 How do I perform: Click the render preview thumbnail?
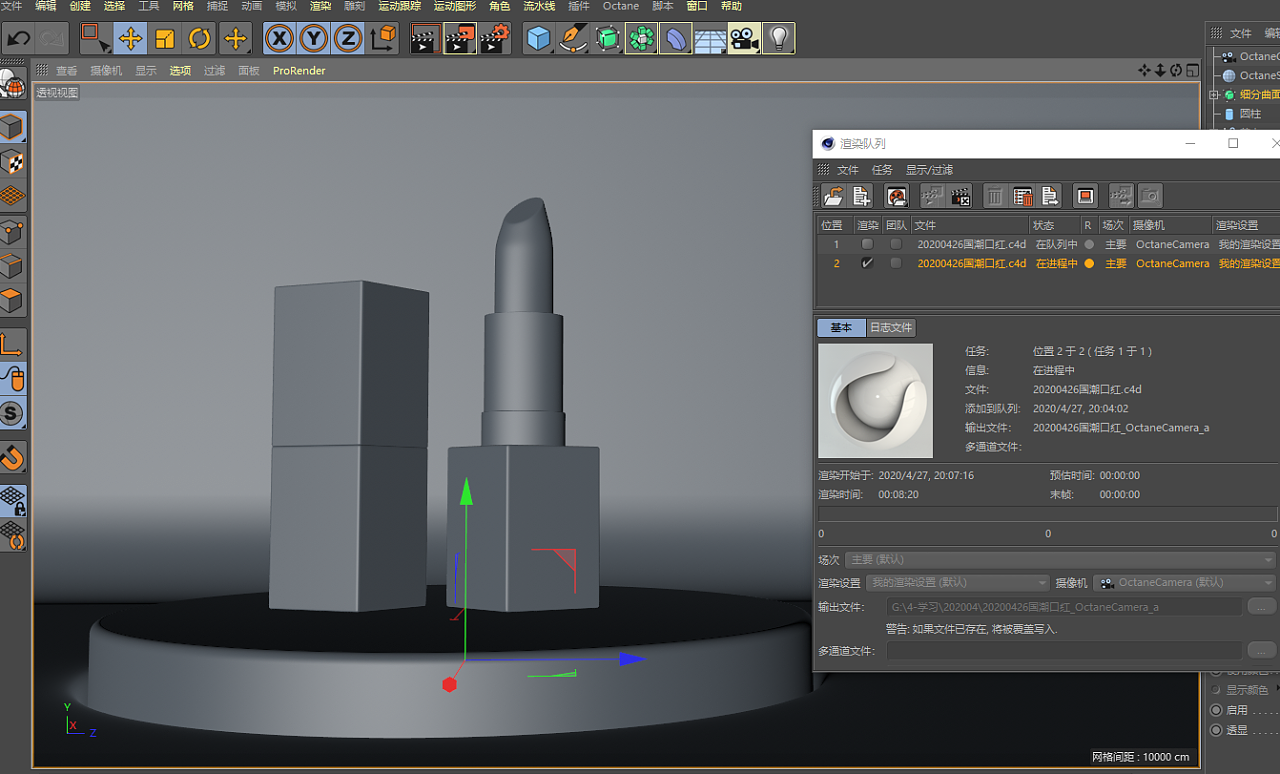pos(875,401)
